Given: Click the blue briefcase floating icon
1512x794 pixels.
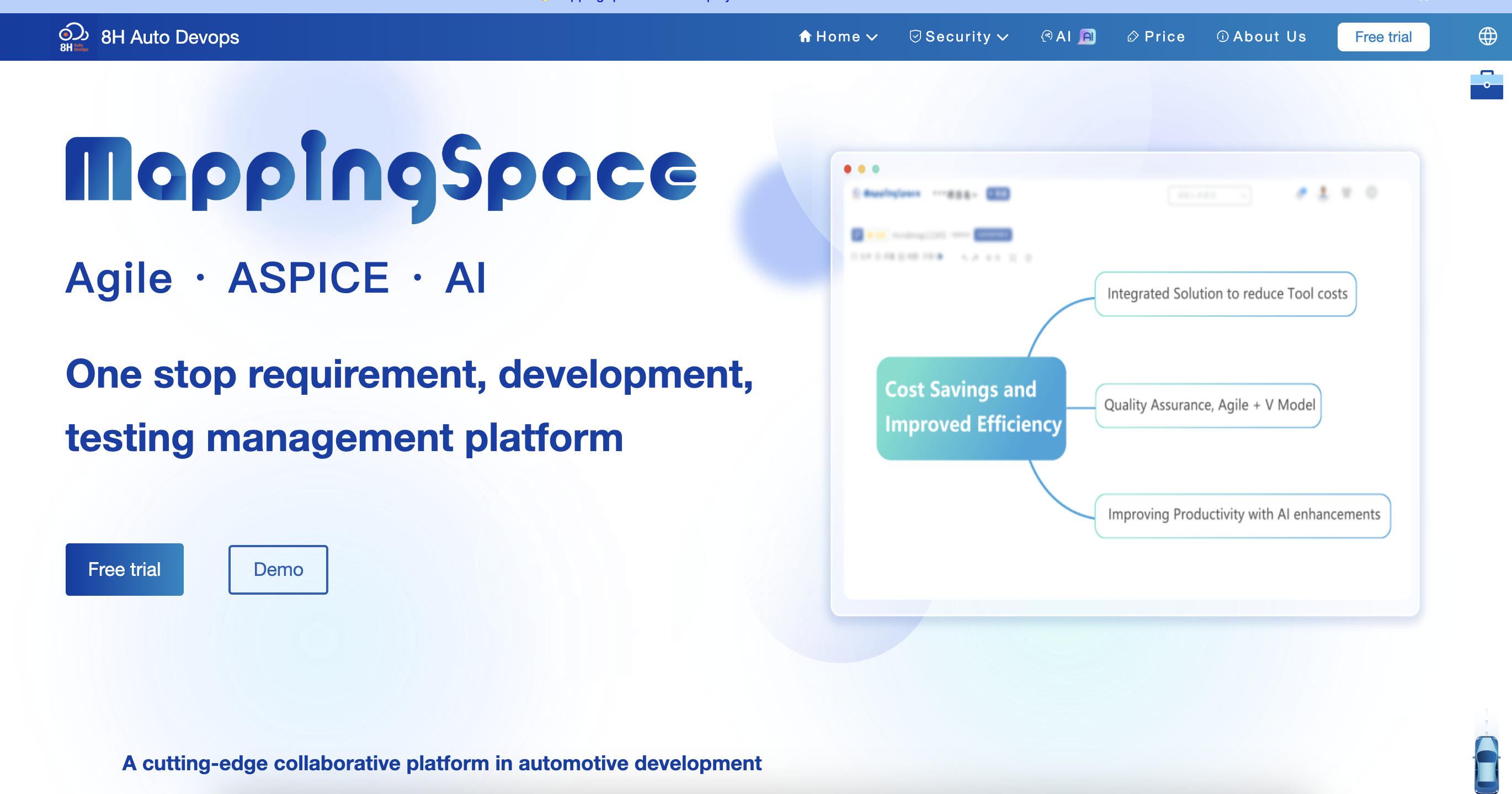Looking at the screenshot, I should point(1486,86).
